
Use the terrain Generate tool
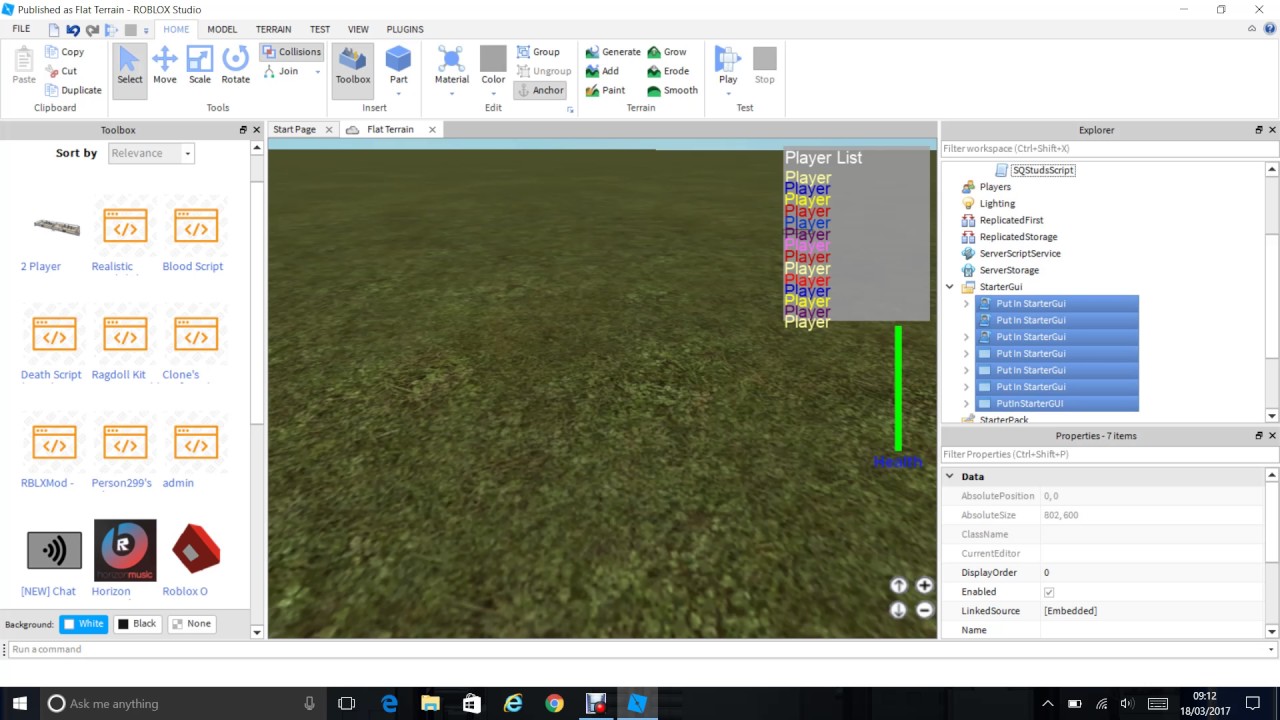click(613, 52)
